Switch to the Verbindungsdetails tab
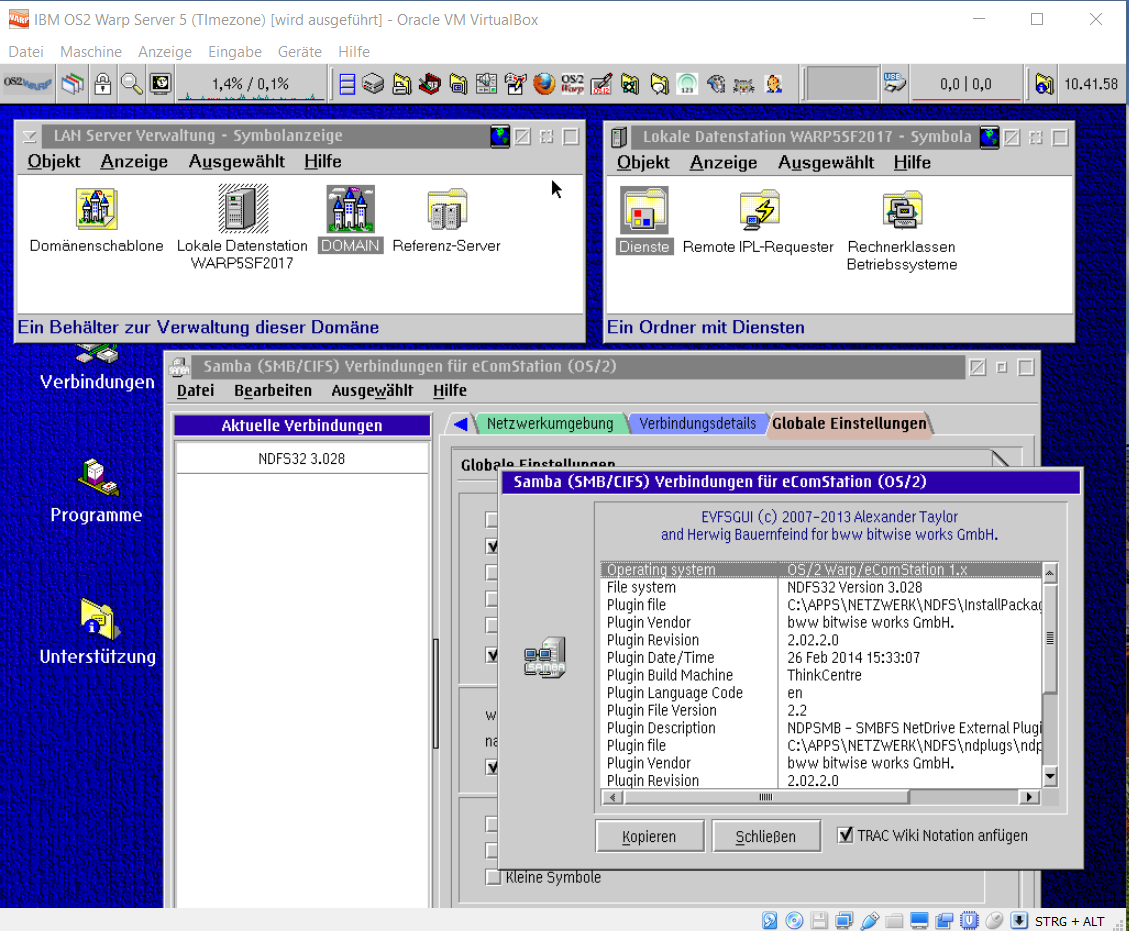 pyautogui.click(x=697, y=423)
